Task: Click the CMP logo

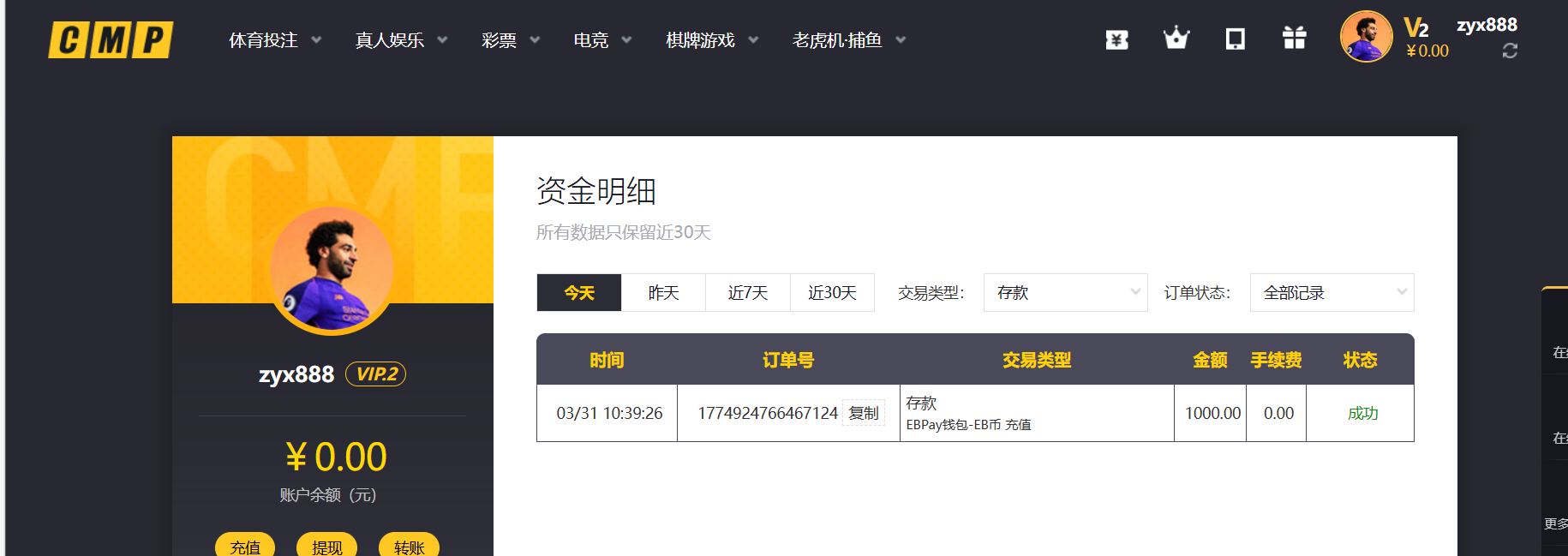Action: tap(111, 40)
